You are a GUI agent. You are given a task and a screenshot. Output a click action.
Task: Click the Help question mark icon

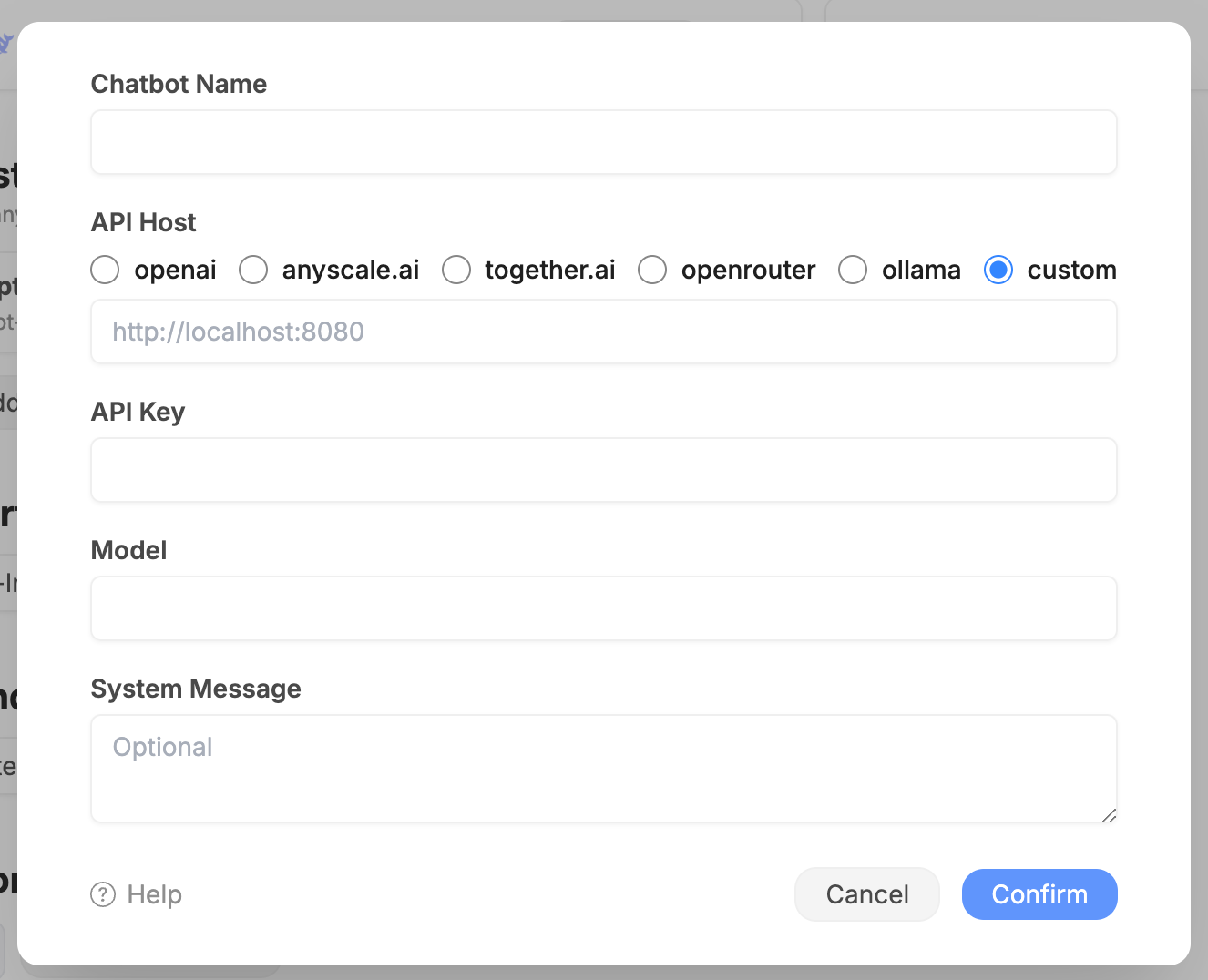point(103,894)
